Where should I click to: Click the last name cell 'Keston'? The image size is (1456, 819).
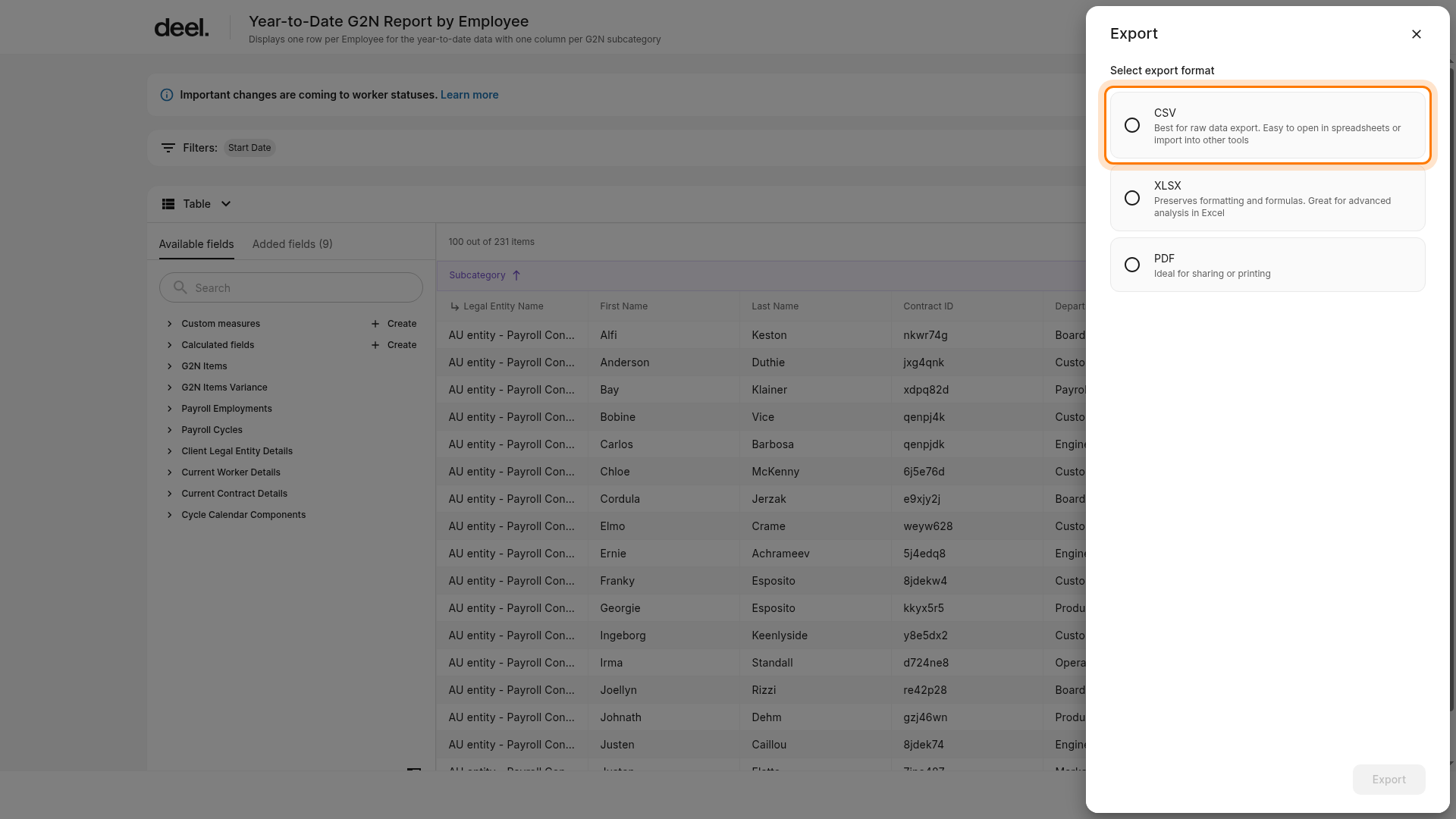coord(769,335)
